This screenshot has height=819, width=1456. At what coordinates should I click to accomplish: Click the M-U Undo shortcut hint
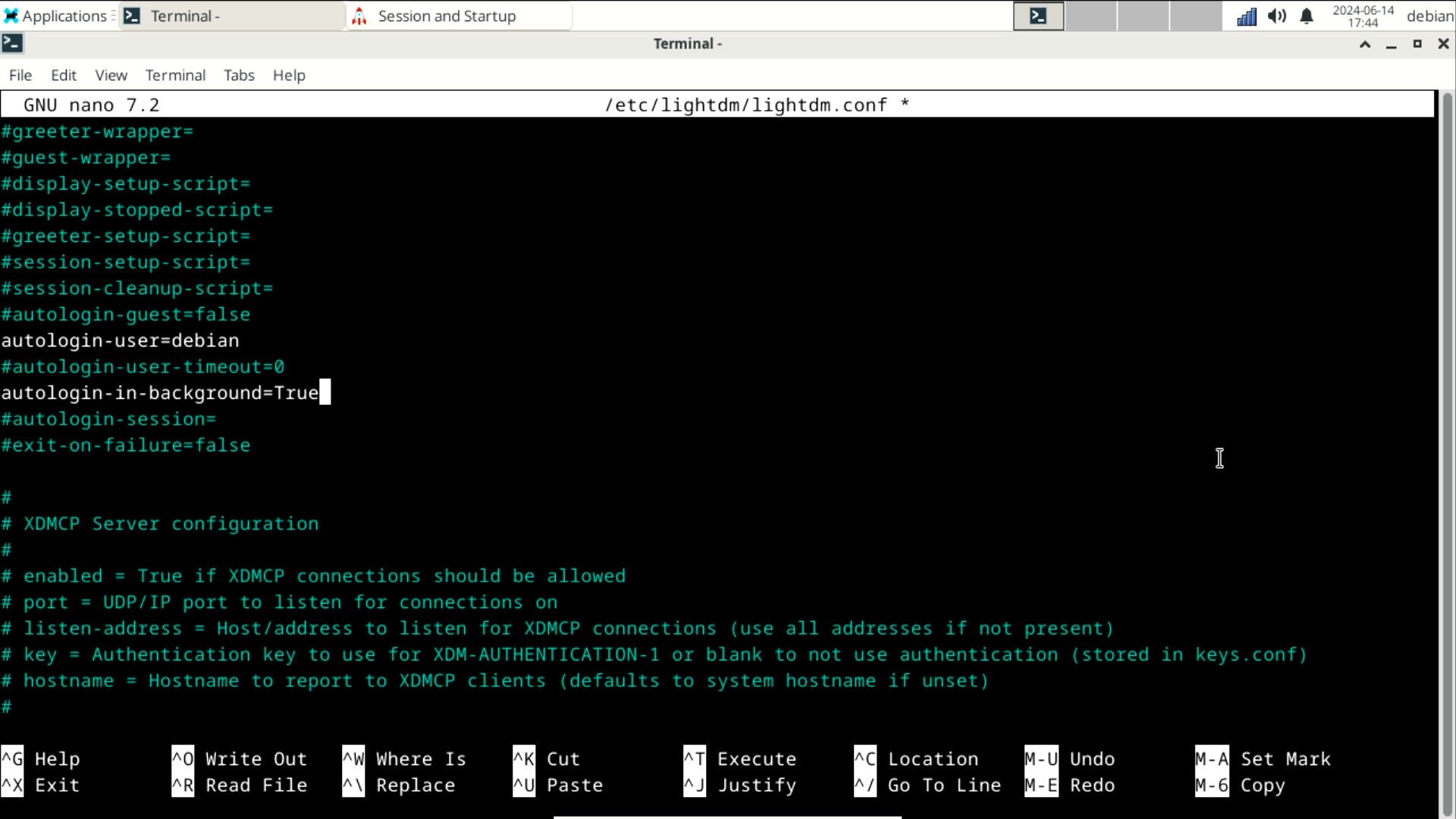point(1070,759)
